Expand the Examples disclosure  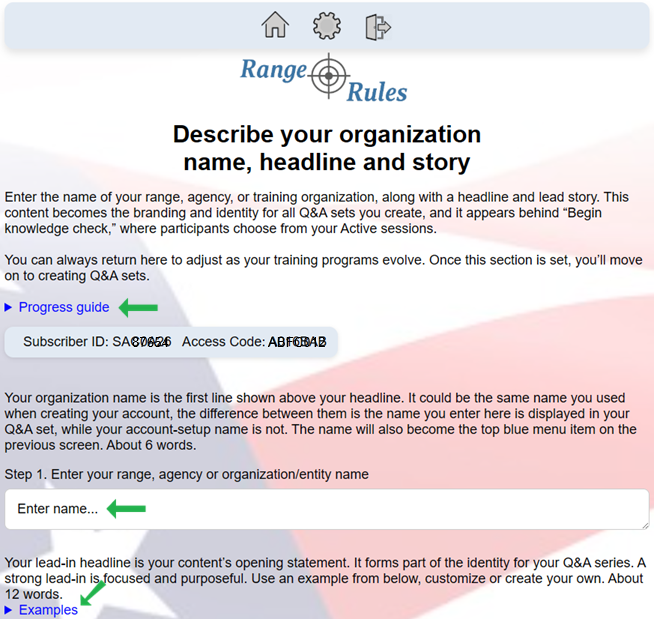pyautogui.click(x=41, y=610)
